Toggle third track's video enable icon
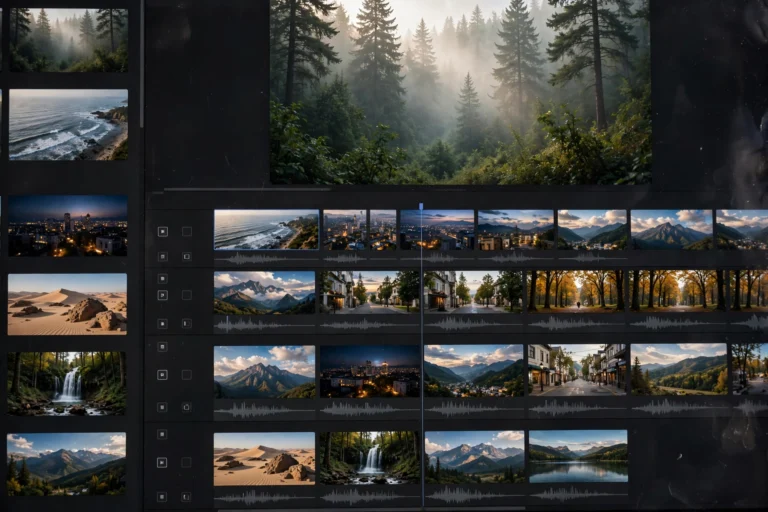This screenshot has height=512, width=768. click(x=162, y=375)
